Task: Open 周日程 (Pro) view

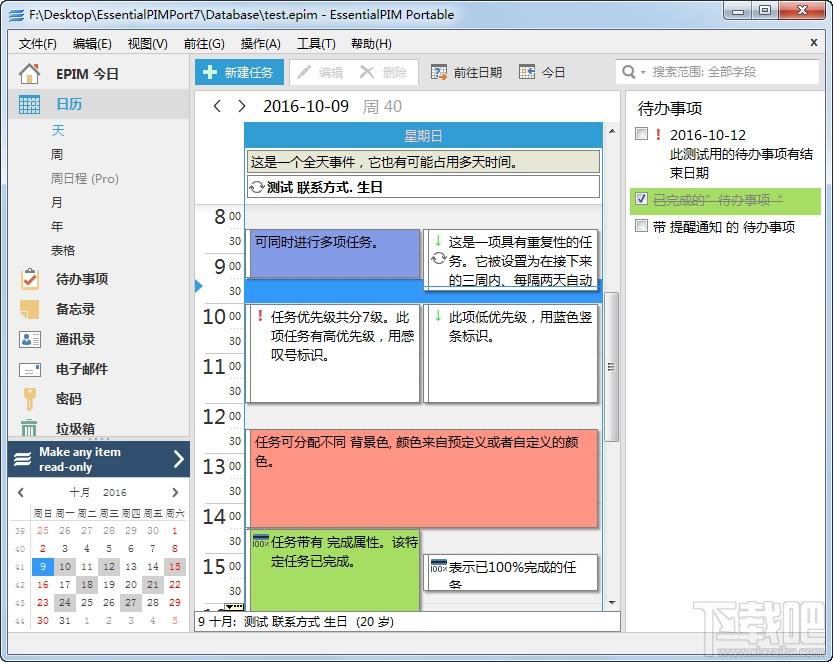Action: coord(84,179)
